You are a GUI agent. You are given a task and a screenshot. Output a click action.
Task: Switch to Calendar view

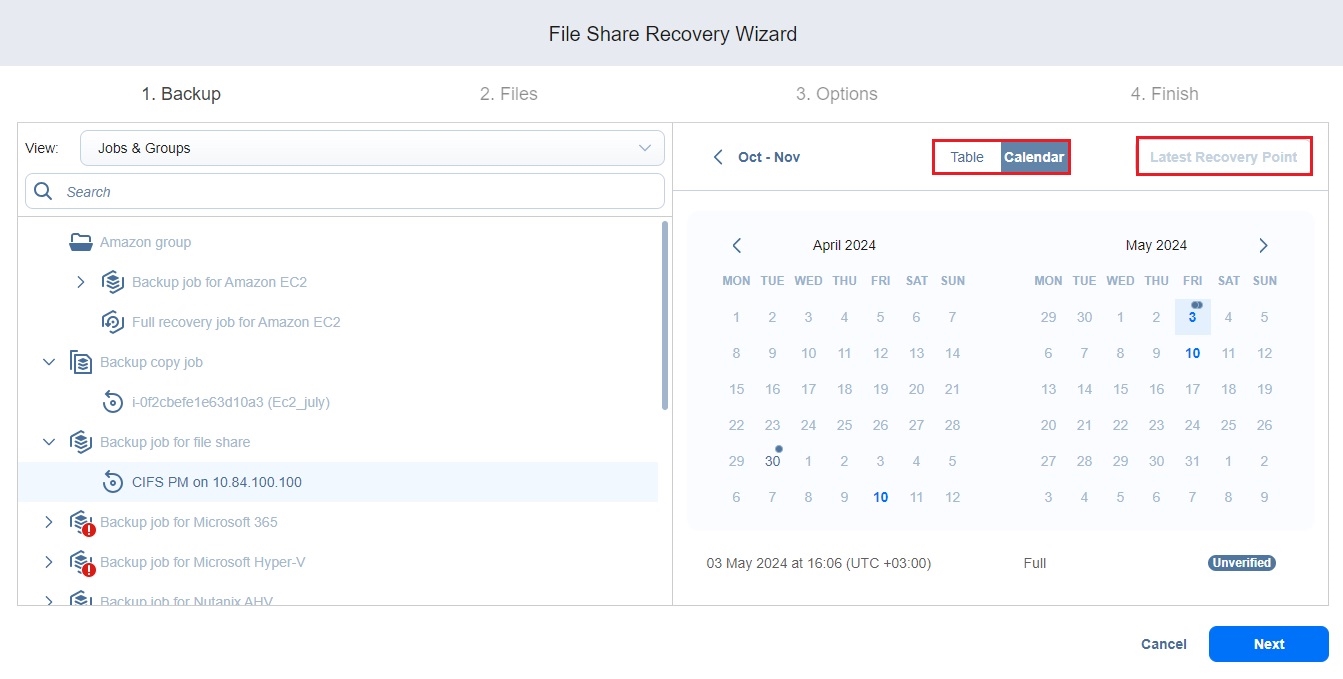coord(1034,157)
